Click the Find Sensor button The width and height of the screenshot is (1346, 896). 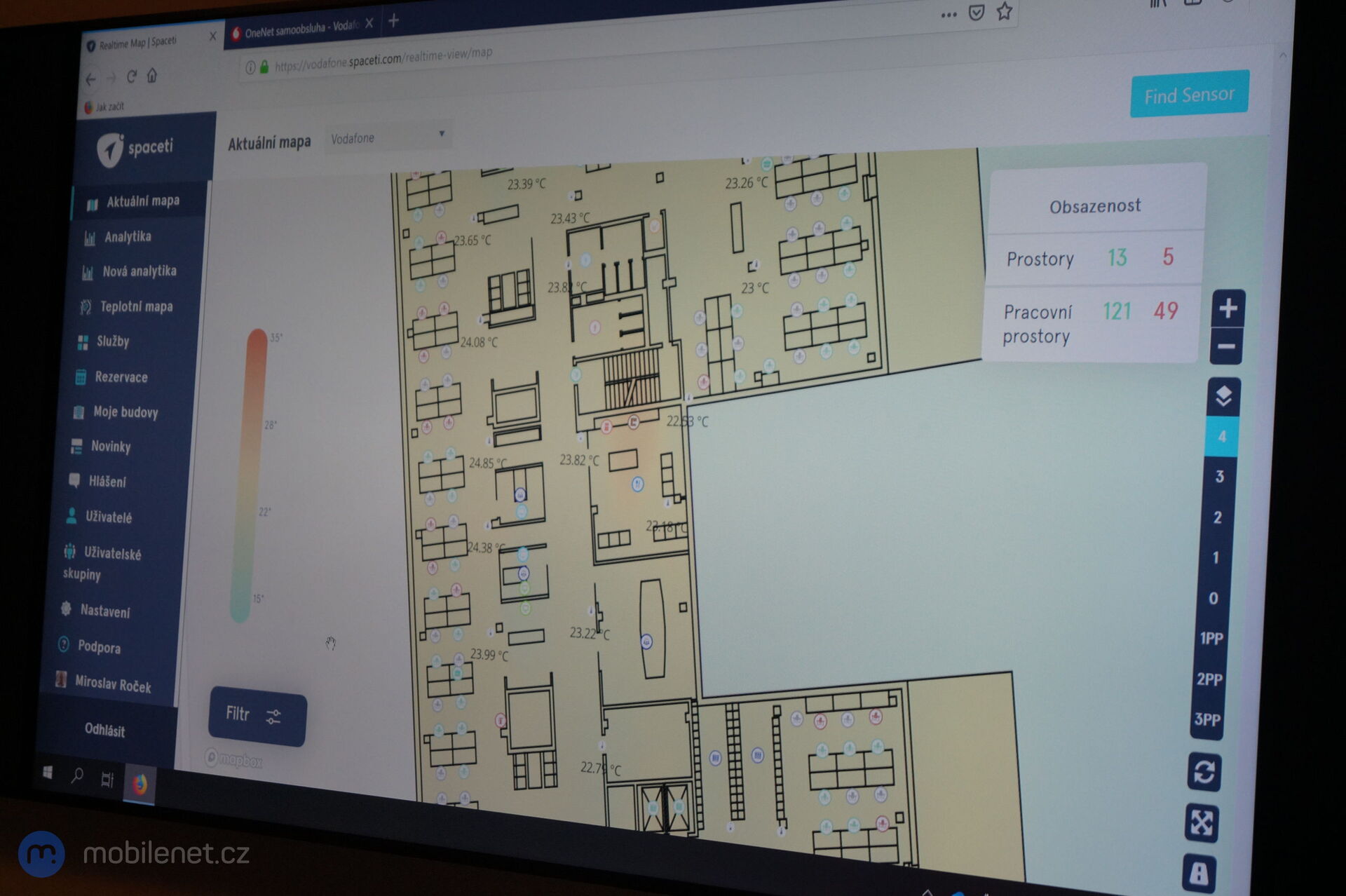[1189, 95]
